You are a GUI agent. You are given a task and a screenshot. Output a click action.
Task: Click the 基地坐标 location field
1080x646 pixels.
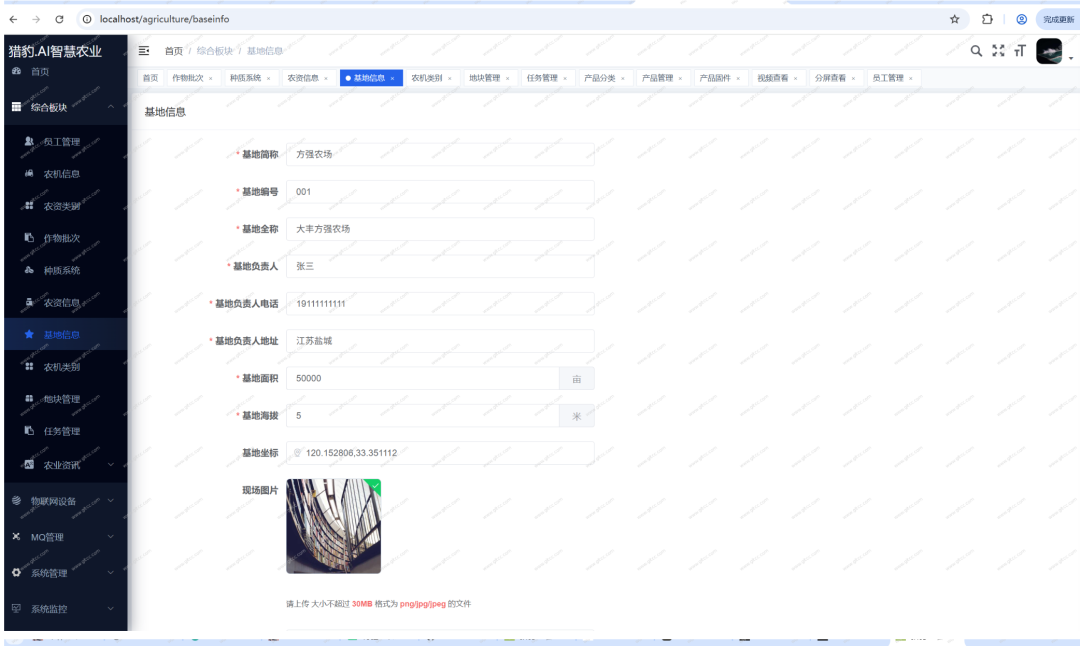440,453
